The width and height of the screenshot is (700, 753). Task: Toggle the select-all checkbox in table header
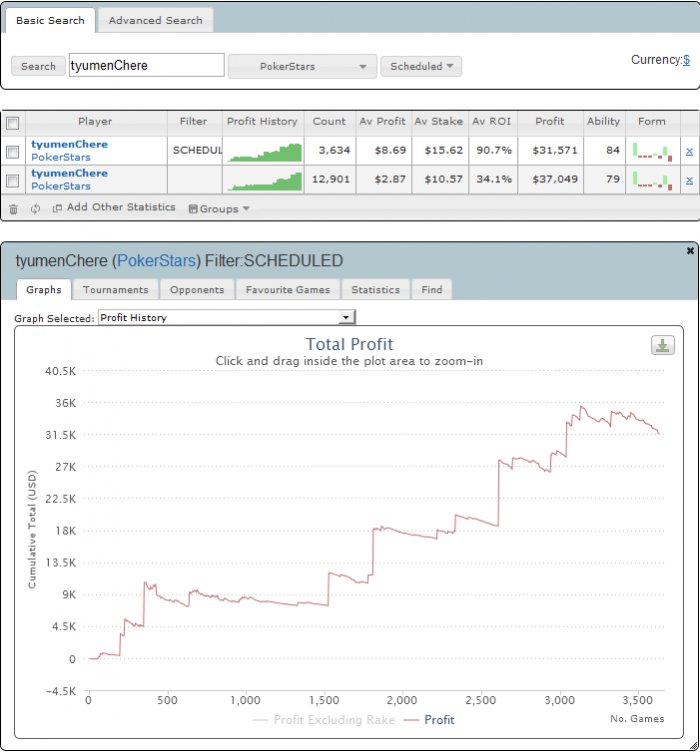click(x=12, y=123)
